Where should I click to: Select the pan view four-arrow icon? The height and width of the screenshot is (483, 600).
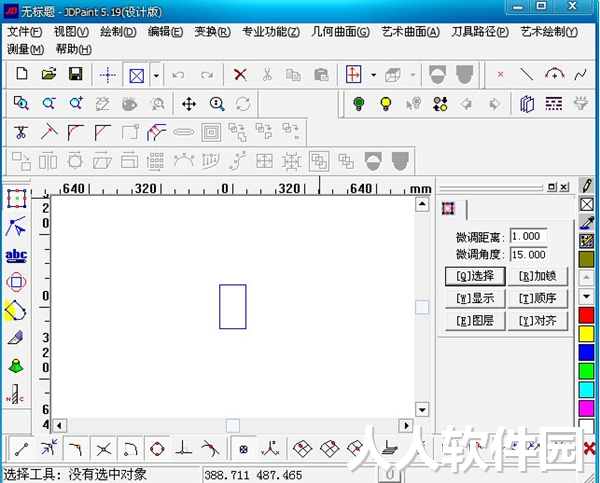point(189,104)
